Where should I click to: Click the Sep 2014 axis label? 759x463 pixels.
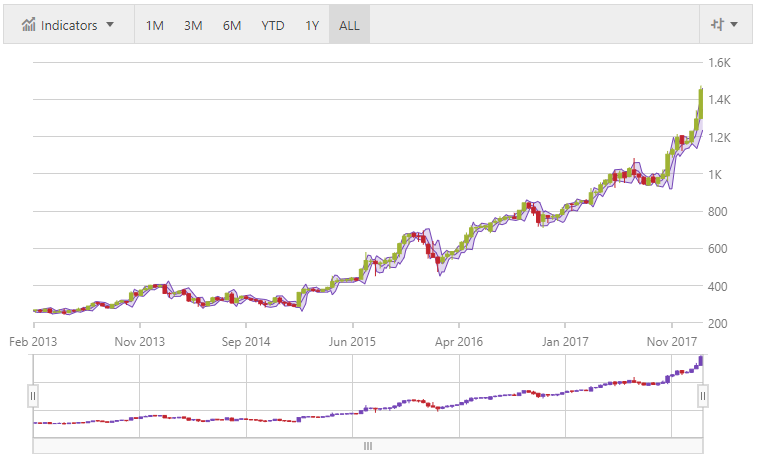246,342
